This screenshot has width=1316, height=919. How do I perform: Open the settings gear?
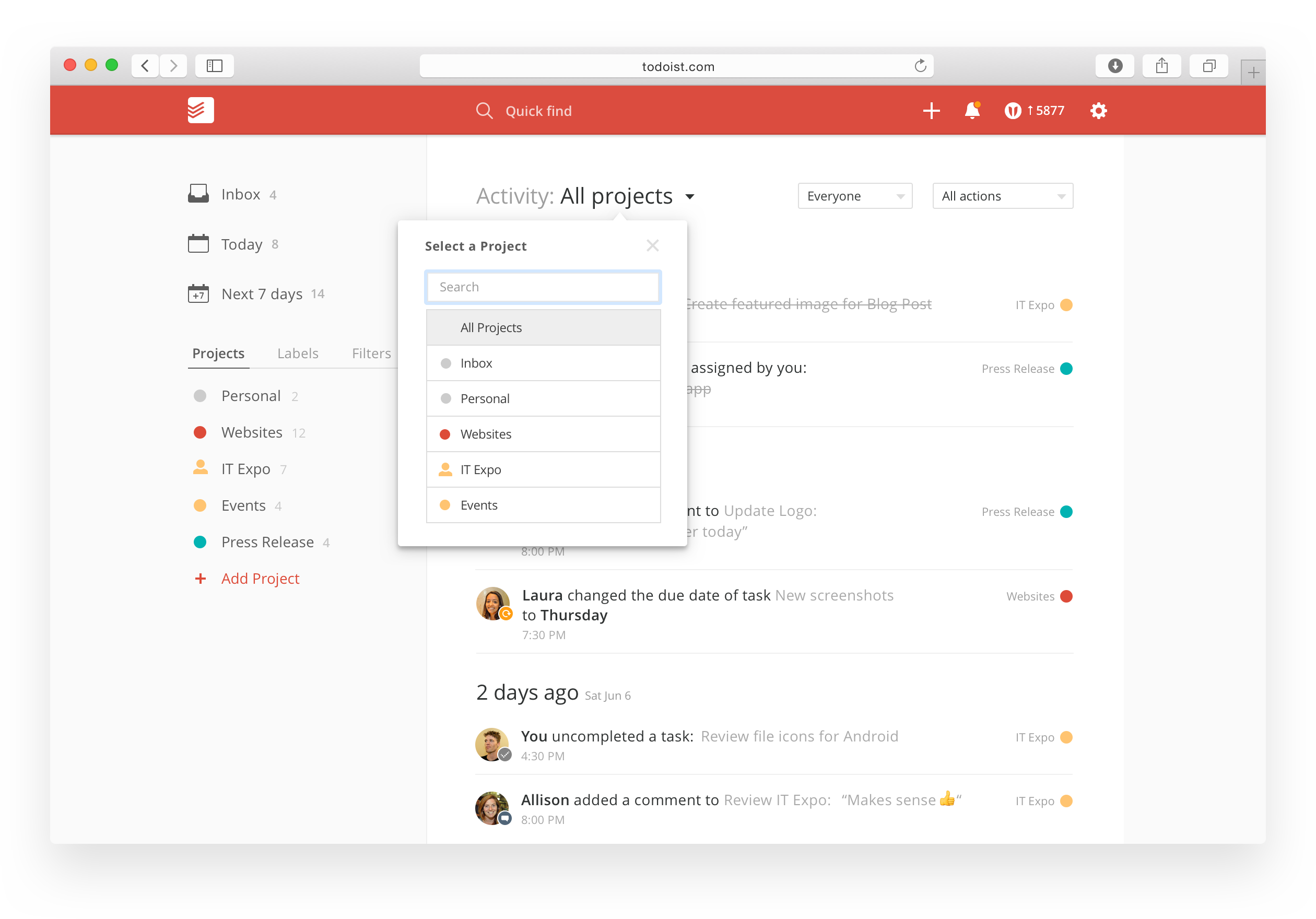point(1098,111)
